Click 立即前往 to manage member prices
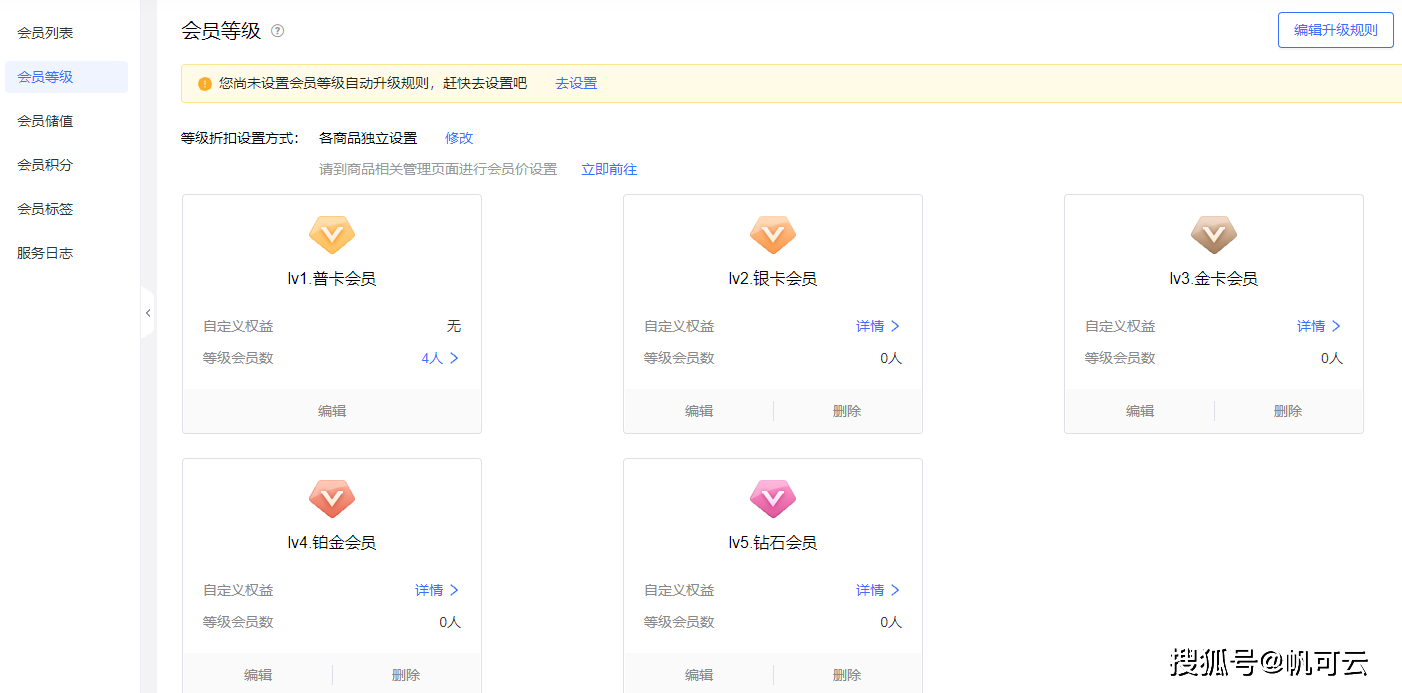The height and width of the screenshot is (693, 1402). pos(609,169)
